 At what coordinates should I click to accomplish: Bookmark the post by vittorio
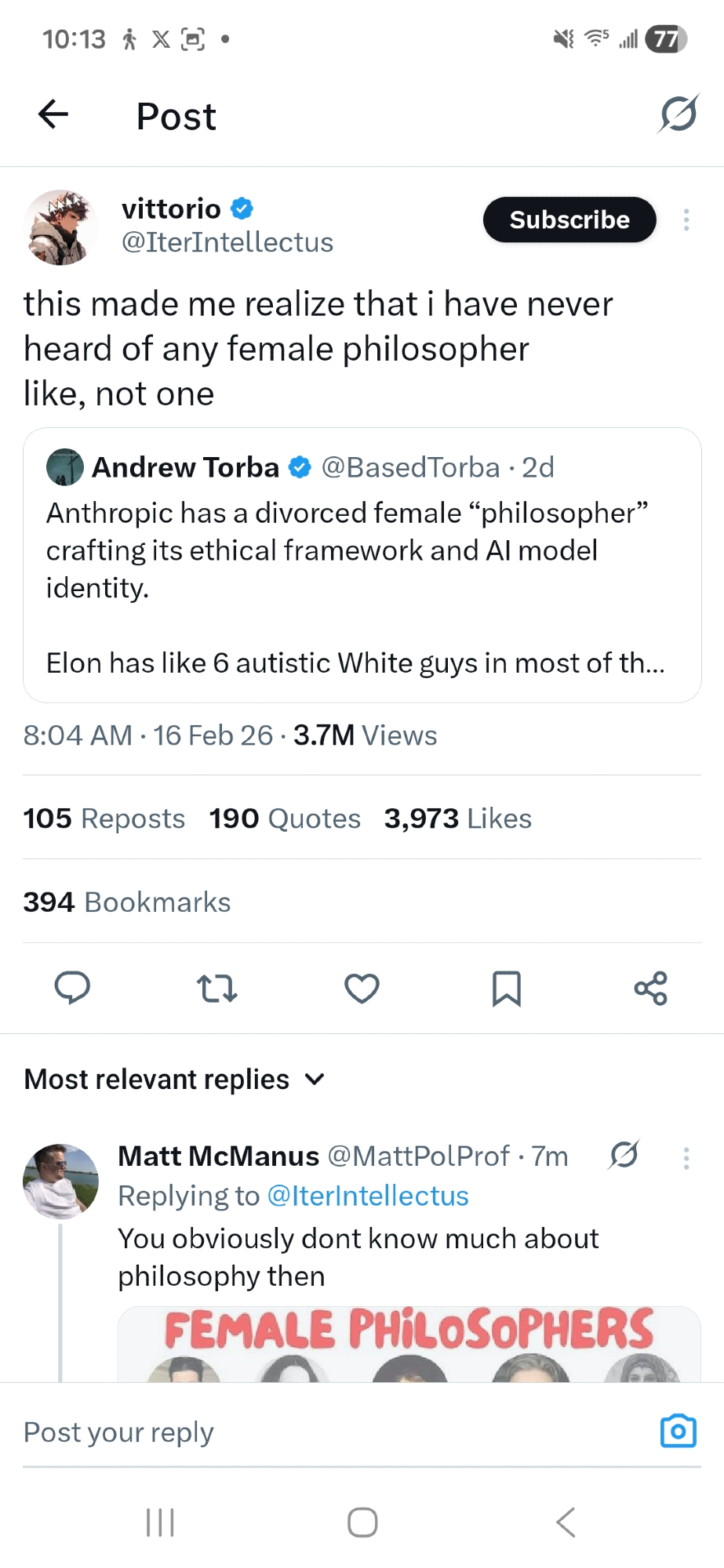tap(506, 988)
